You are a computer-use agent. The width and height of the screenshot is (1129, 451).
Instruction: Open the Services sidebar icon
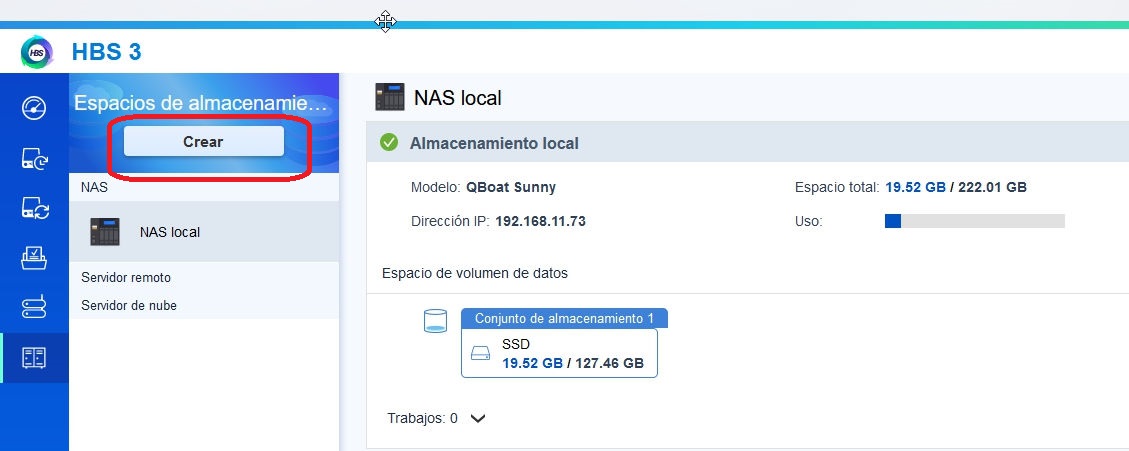(34, 307)
